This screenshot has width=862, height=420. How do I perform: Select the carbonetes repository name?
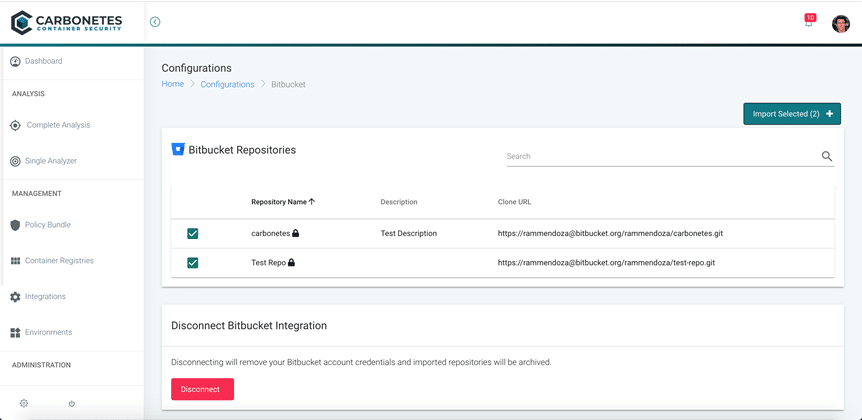point(270,233)
